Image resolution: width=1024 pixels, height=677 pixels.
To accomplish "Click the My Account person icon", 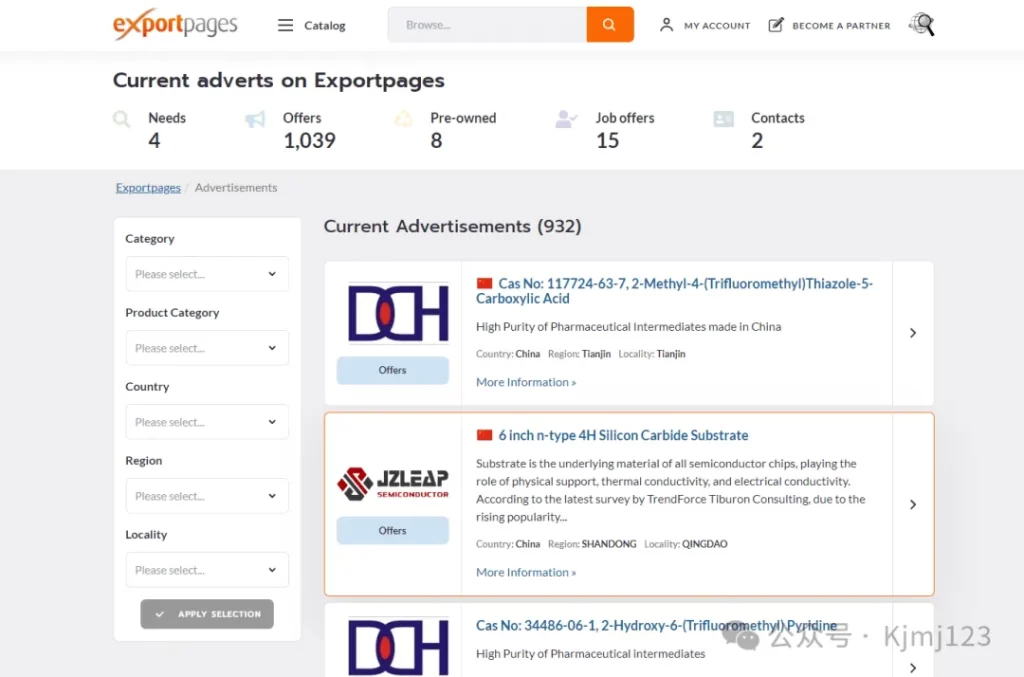I will [x=665, y=25].
